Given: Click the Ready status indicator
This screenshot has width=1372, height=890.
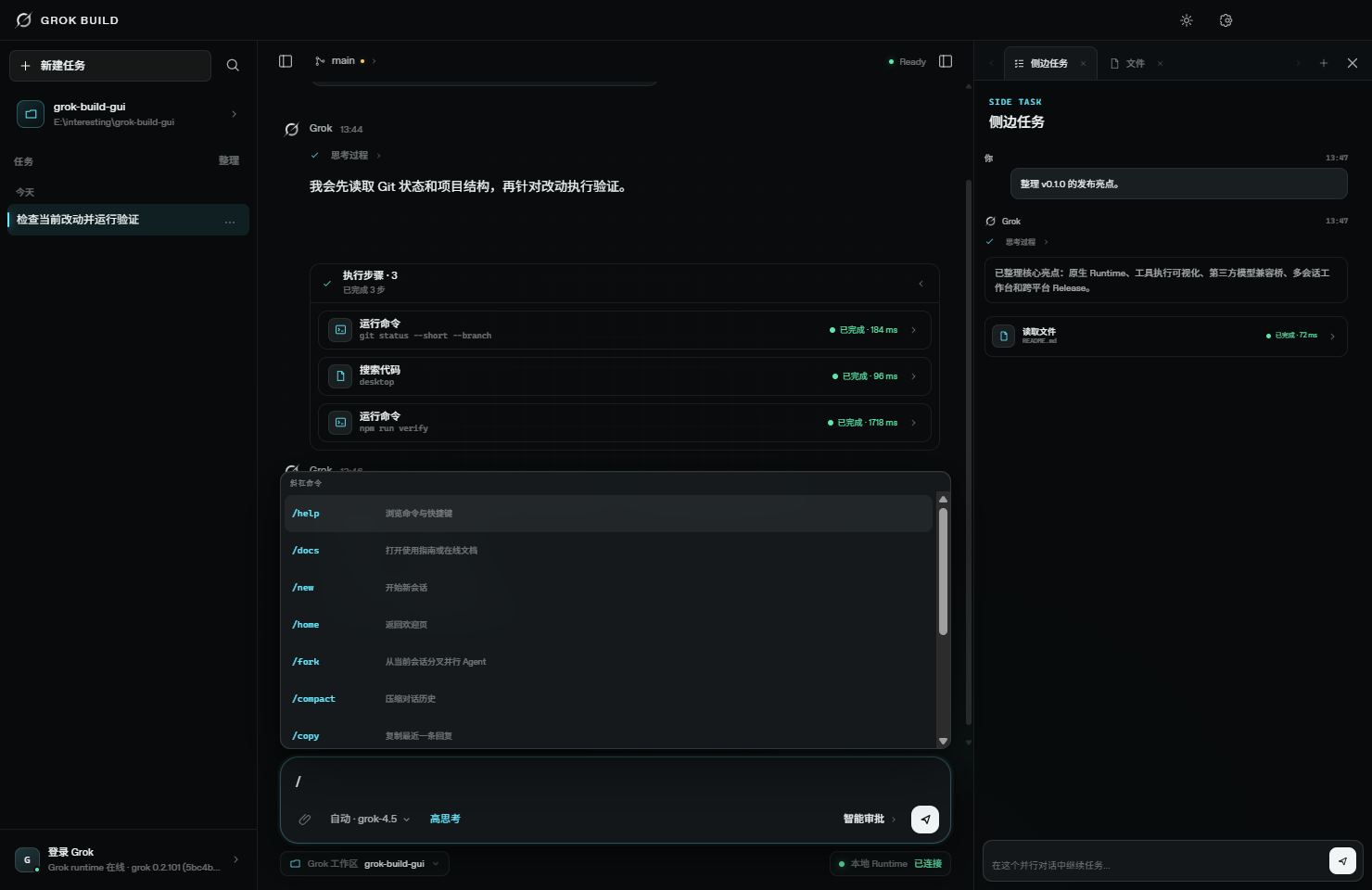Looking at the screenshot, I should pyautogui.click(x=908, y=62).
